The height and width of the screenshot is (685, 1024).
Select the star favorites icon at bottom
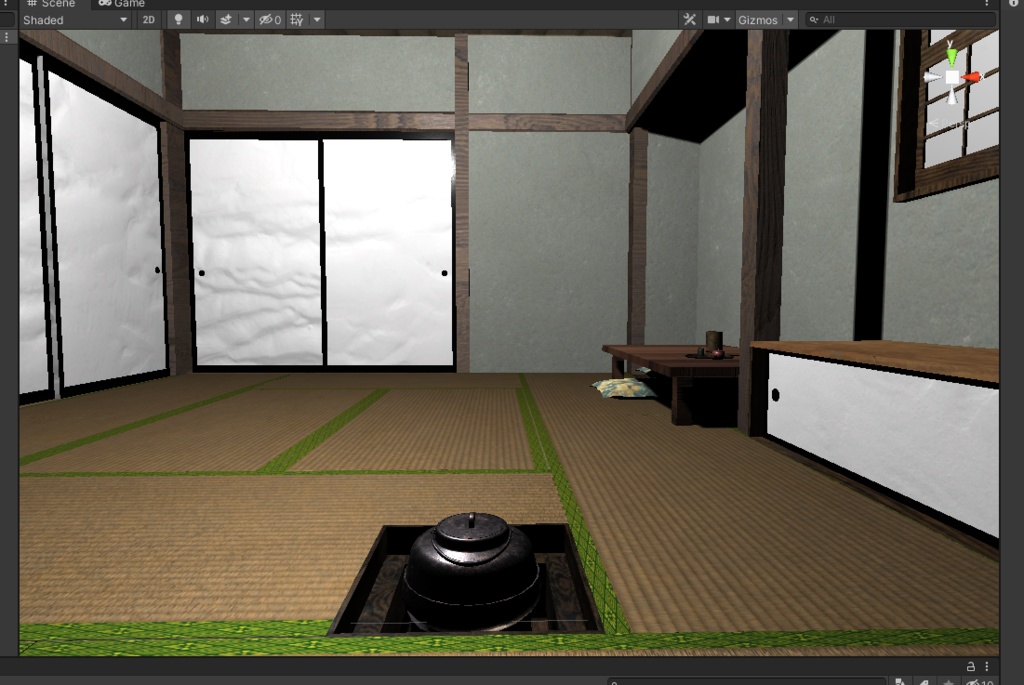pos(948,682)
